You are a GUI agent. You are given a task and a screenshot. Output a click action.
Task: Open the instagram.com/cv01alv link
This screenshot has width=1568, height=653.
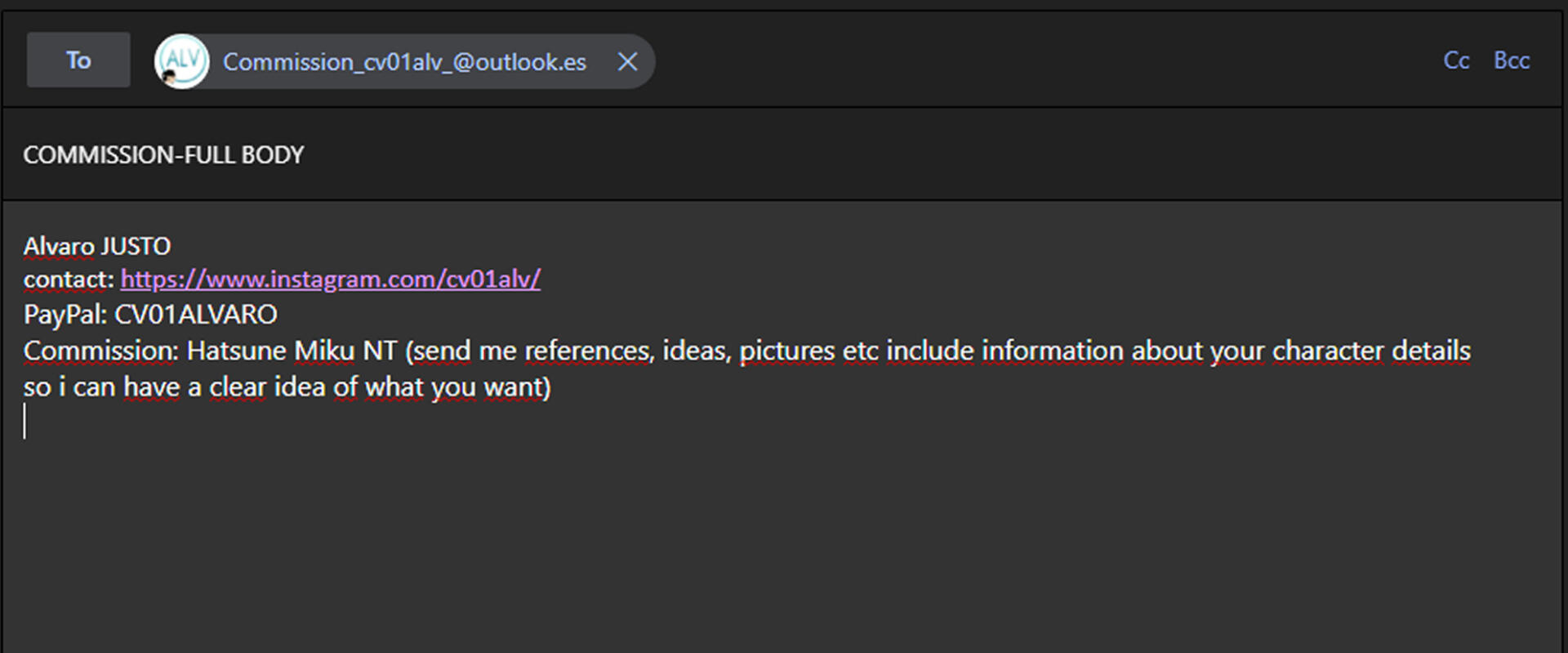pyautogui.click(x=330, y=280)
